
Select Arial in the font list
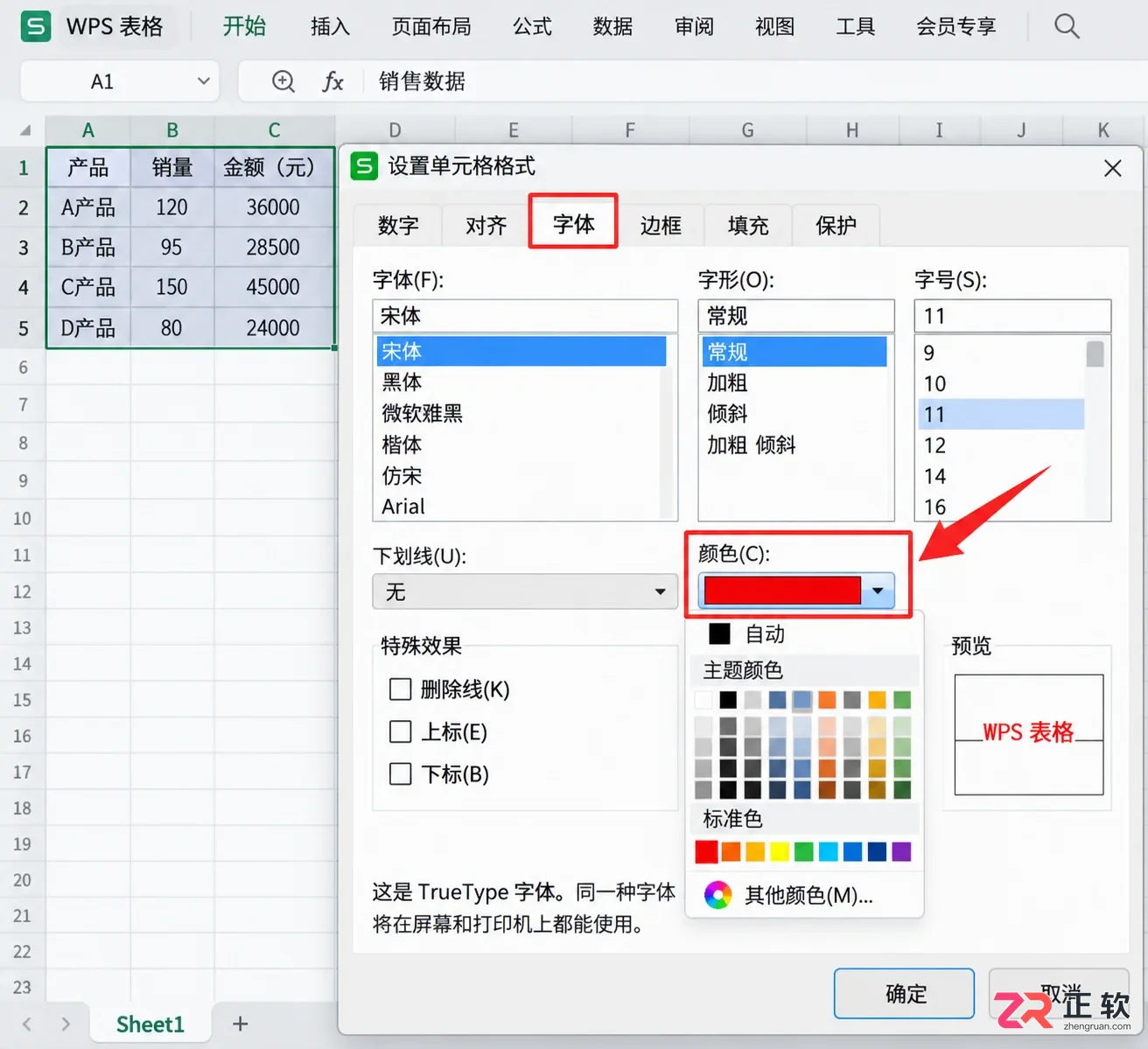pos(521,507)
